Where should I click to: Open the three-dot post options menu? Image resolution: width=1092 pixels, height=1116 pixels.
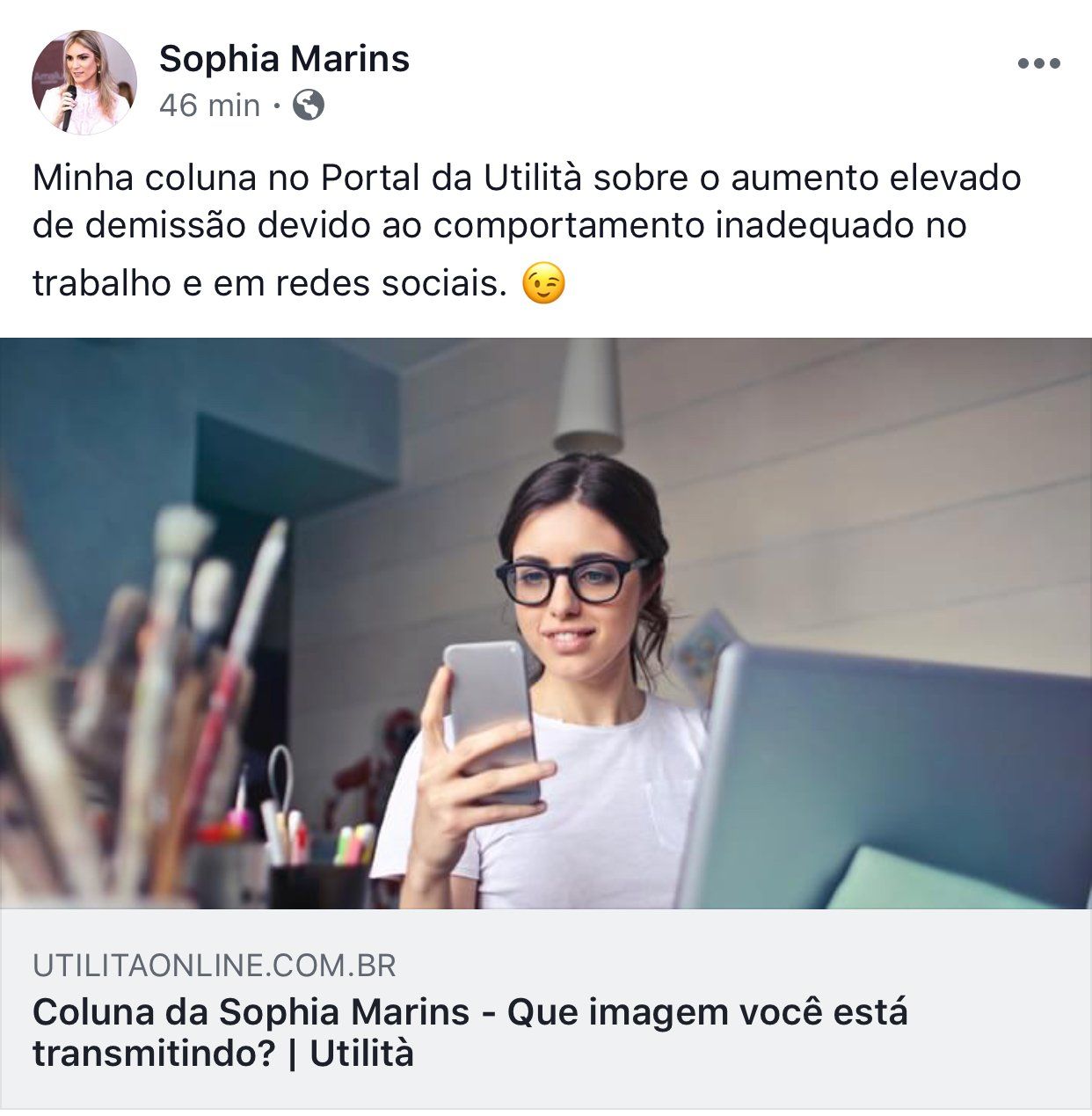(x=1038, y=63)
